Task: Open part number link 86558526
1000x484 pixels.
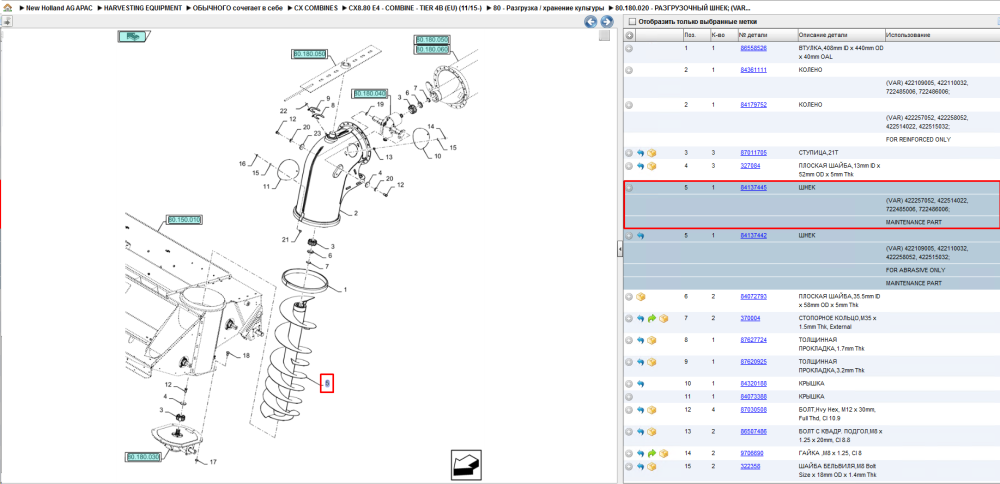Action: click(x=753, y=48)
